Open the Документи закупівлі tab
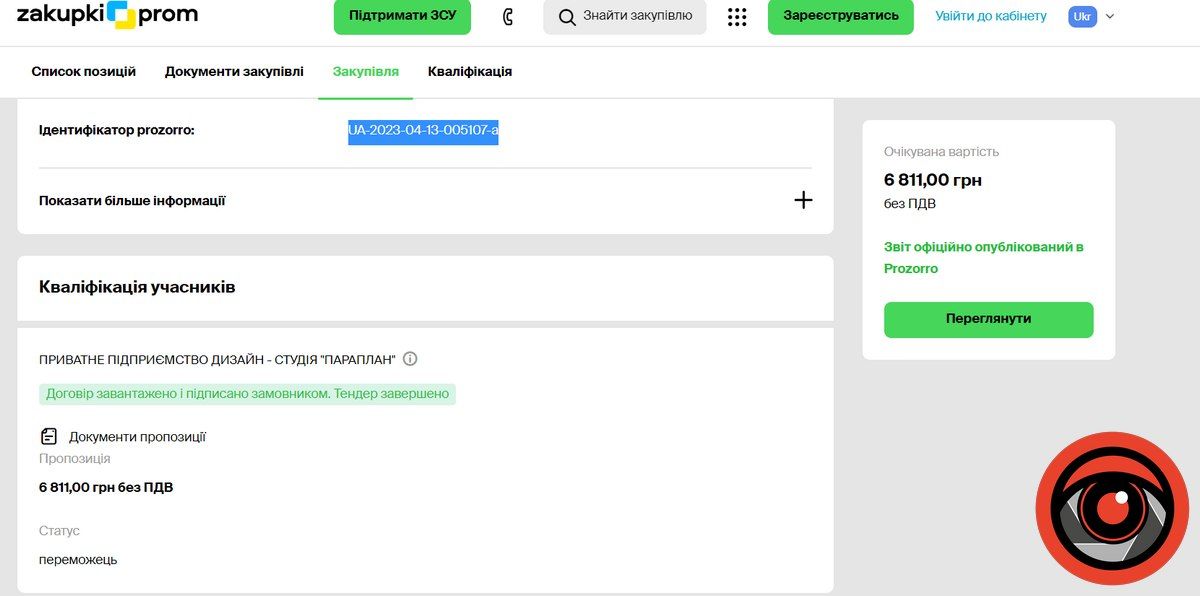This screenshot has height=596, width=1200. (234, 72)
